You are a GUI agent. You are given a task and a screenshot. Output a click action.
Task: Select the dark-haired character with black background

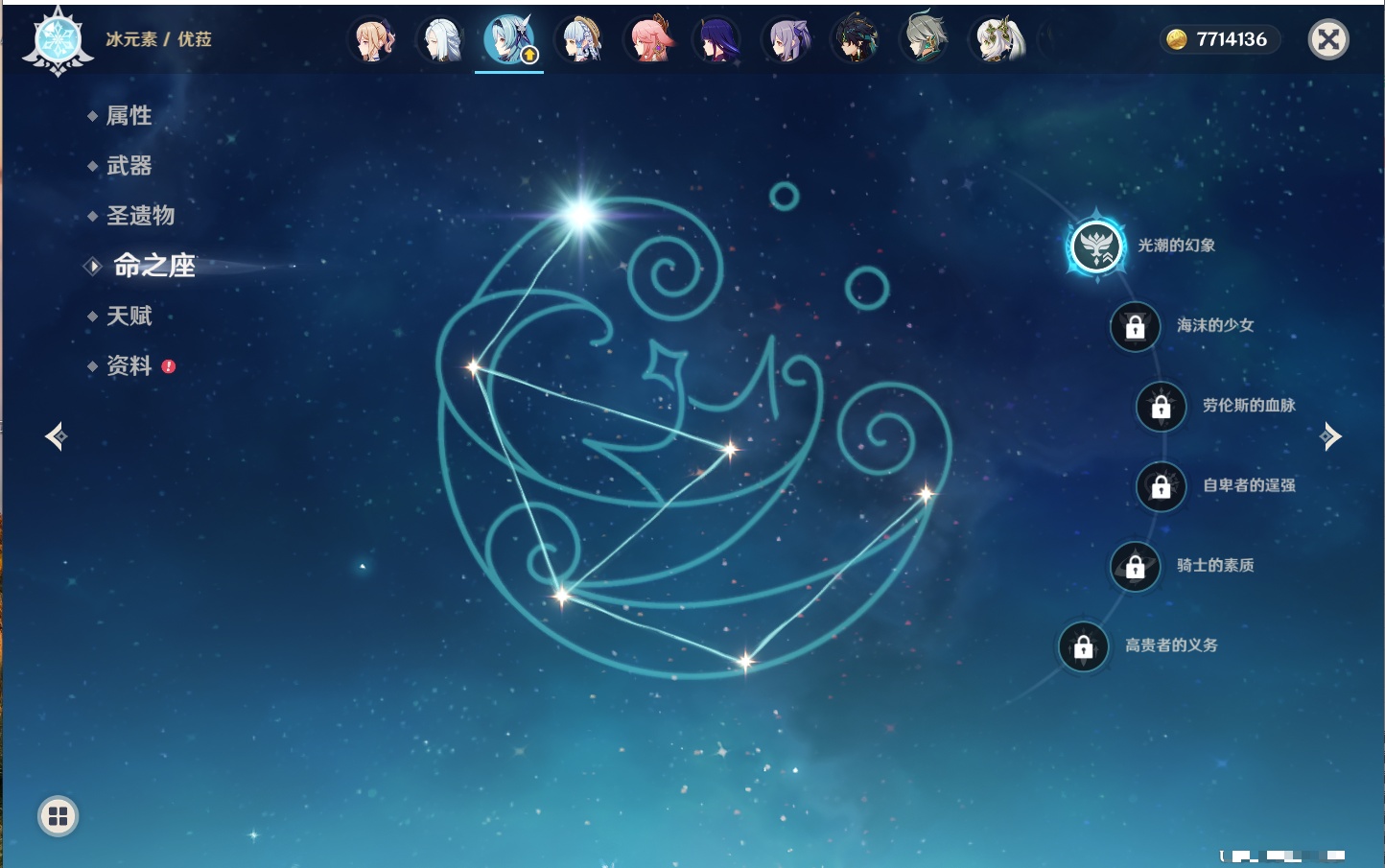point(856,40)
